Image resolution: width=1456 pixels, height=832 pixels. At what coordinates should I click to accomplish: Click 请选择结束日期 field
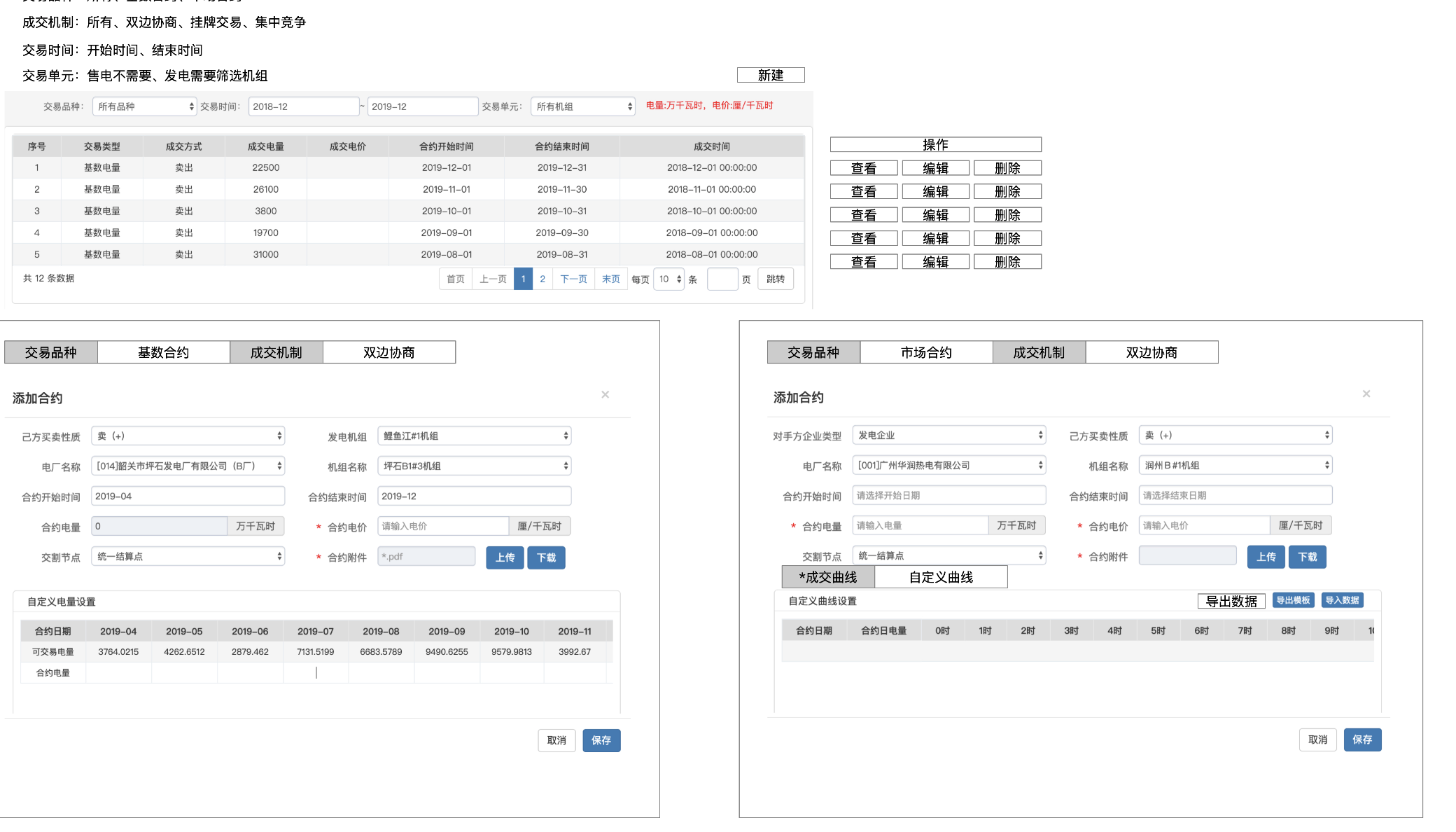point(1235,495)
